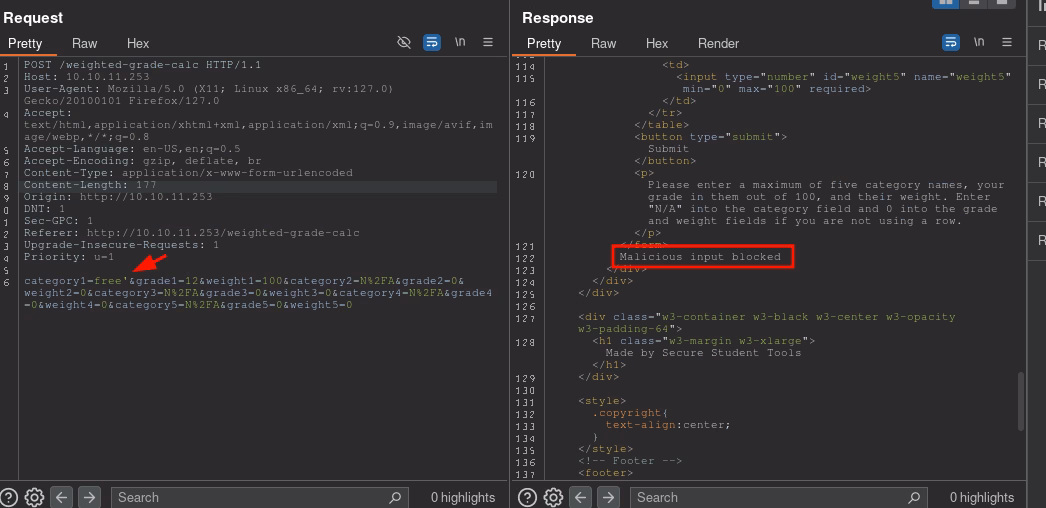Click the category1=free' body parameter
1046x508 pixels.
pos(76,281)
